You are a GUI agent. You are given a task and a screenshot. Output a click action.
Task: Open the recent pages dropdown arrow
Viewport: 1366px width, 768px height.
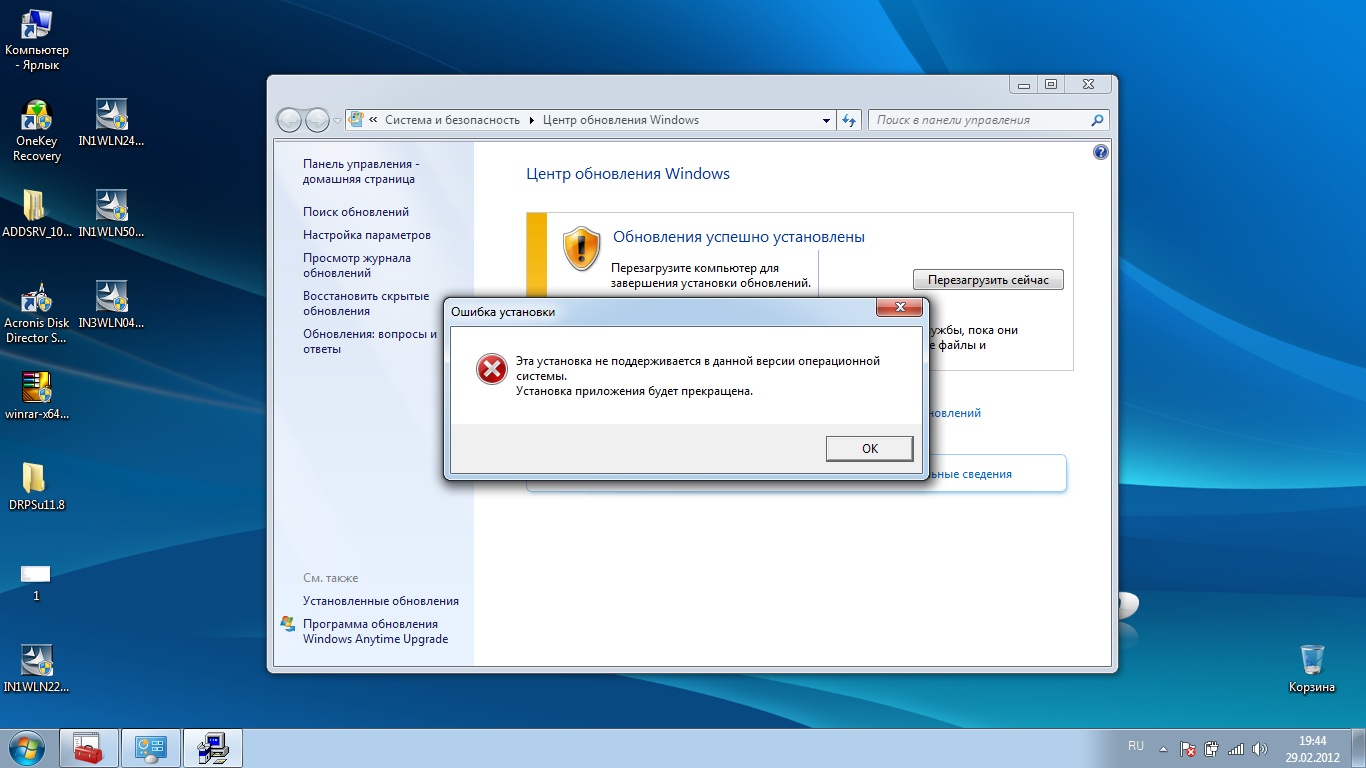[x=337, y=120]
